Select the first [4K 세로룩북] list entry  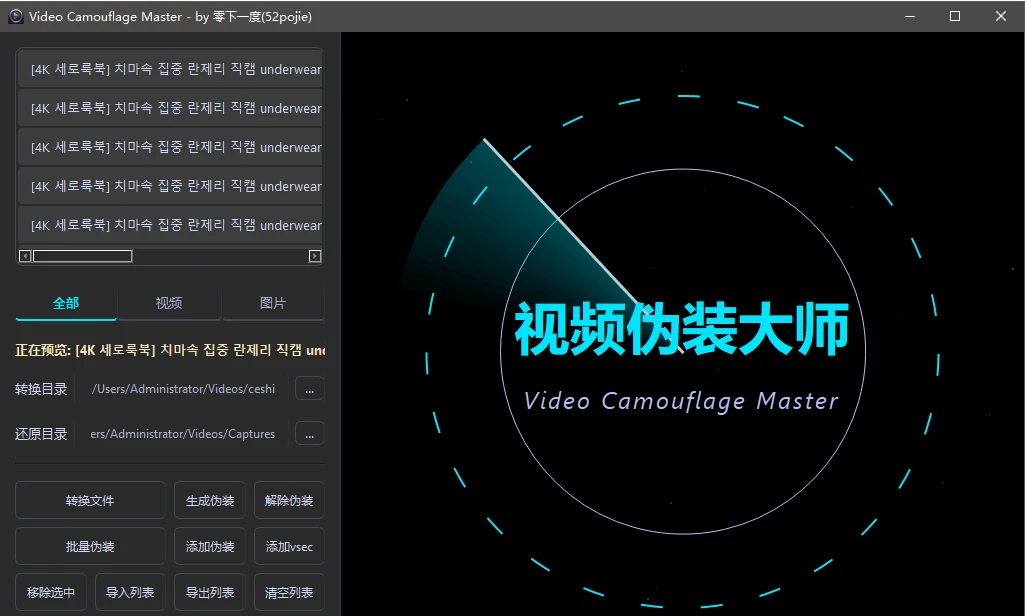(x=170, y=68)
